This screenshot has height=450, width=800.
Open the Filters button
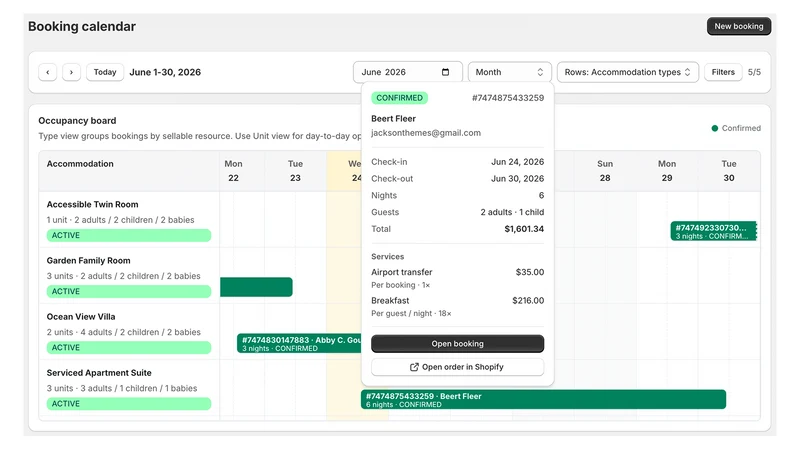pos(723,72)
